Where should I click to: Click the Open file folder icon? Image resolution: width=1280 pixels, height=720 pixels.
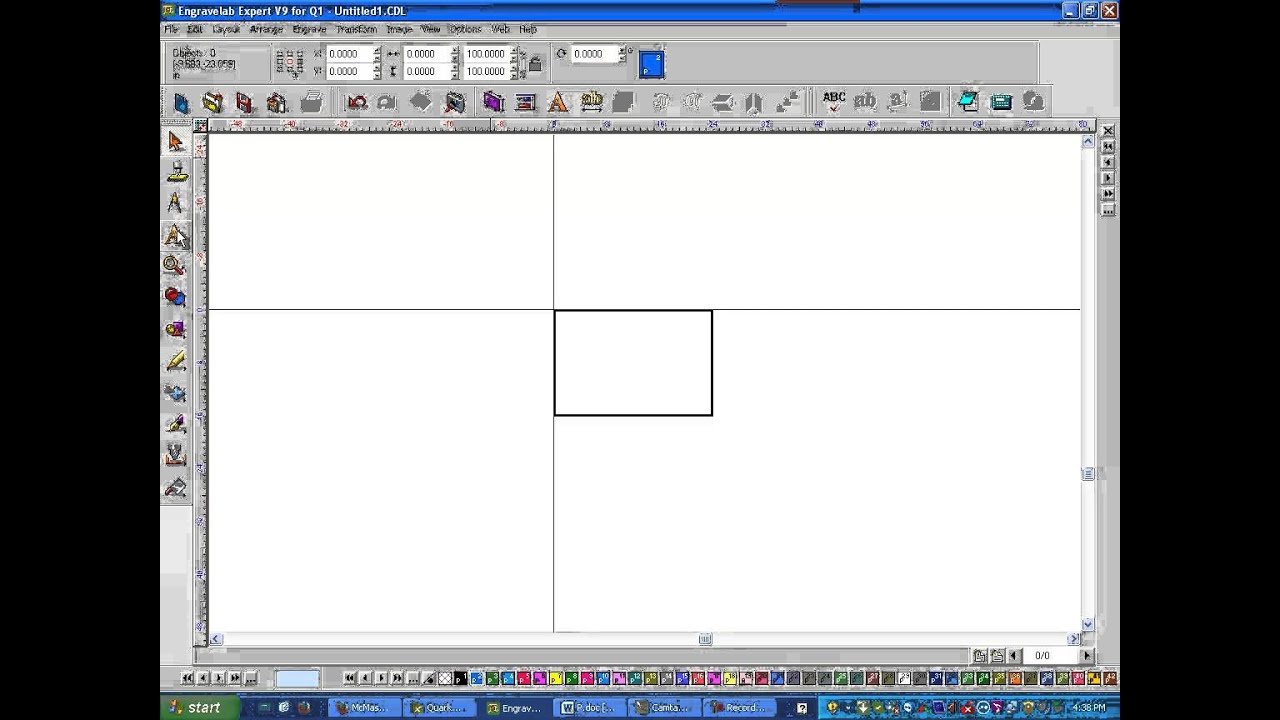212,102
